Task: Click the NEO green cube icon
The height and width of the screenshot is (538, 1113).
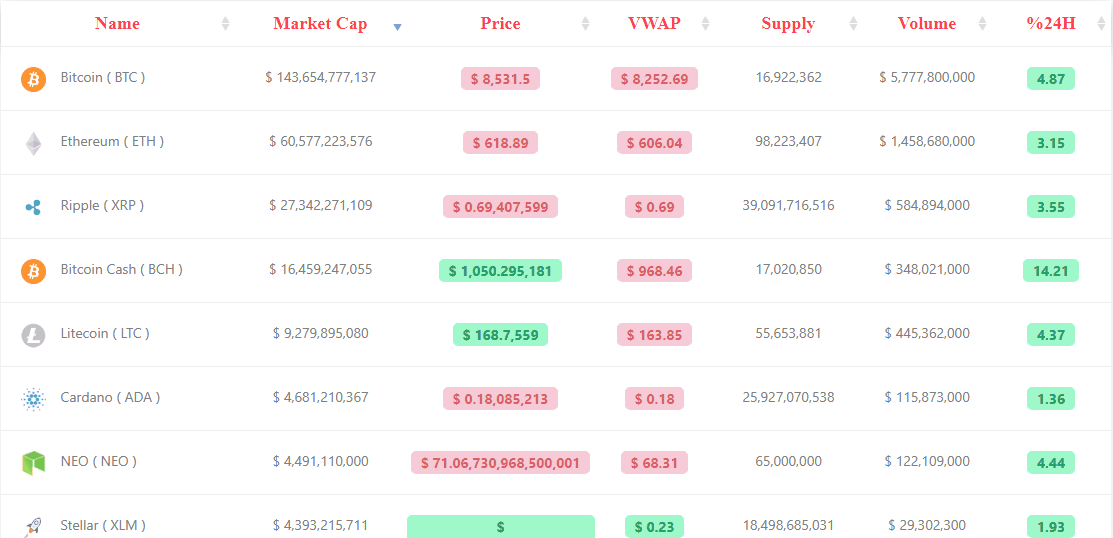Action: (x=33, y=463)
